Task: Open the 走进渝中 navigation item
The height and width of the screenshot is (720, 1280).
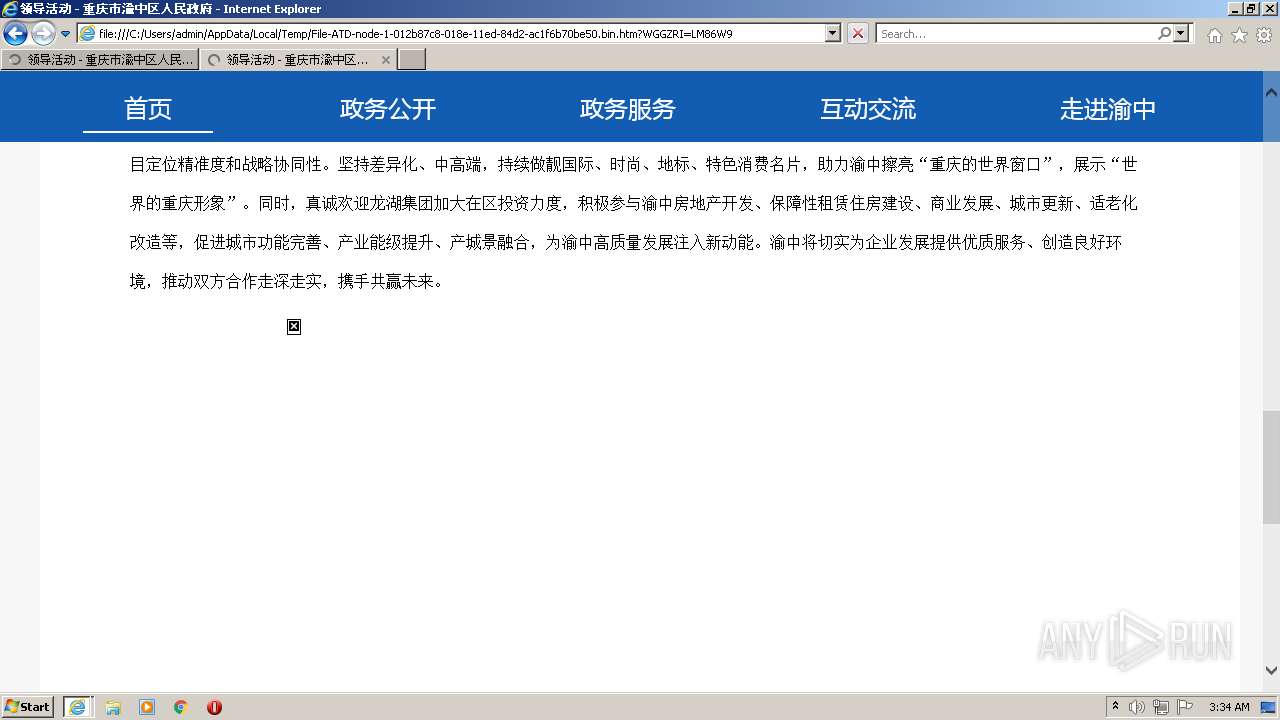Action: click(1108, 108)
